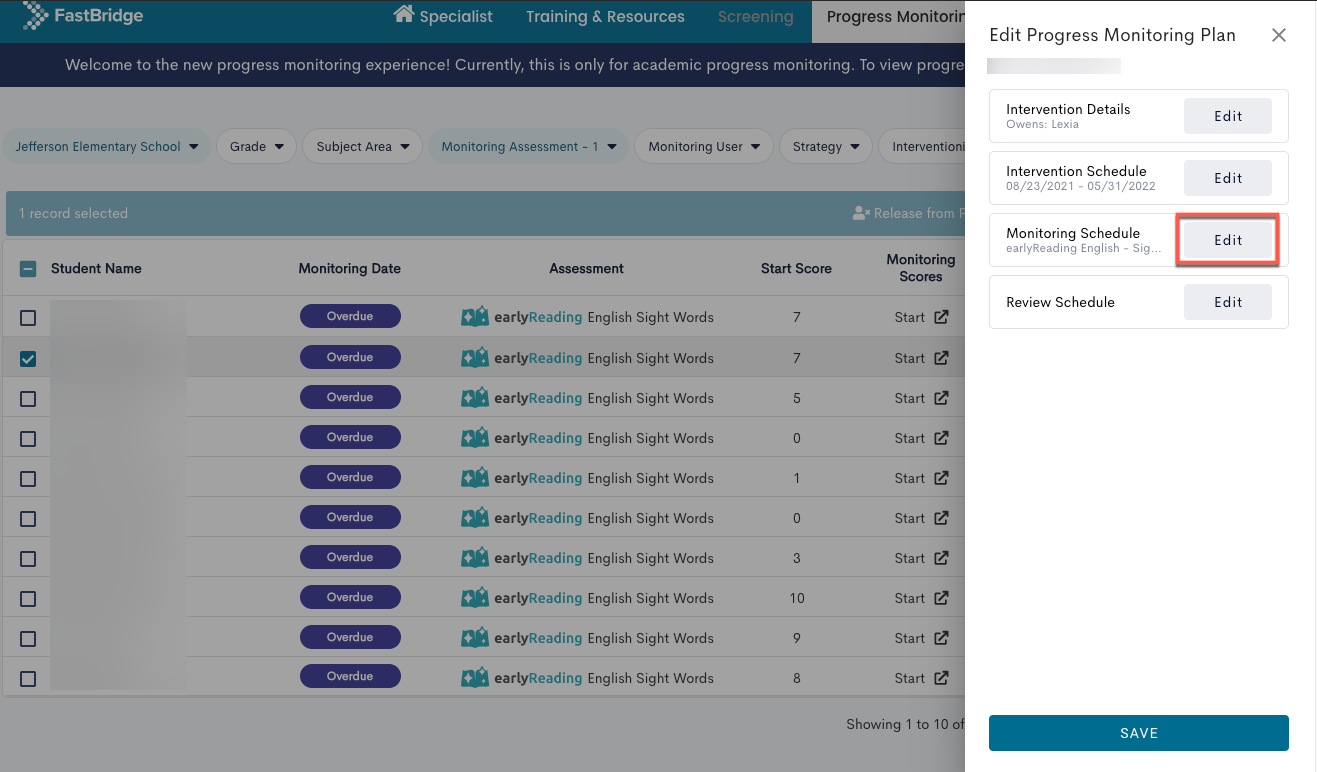
Task: Open Start link icon for score 1 row
Action: pyautogui.click(x=941, y=478)
